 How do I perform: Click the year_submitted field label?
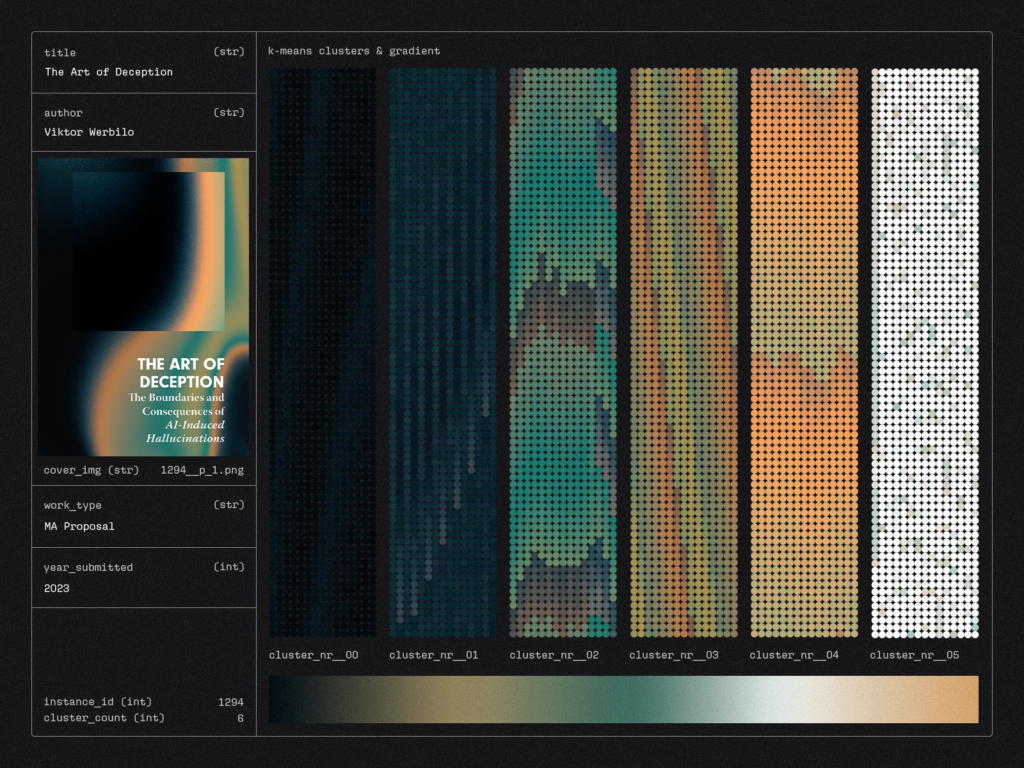click(x=88, y=567)
